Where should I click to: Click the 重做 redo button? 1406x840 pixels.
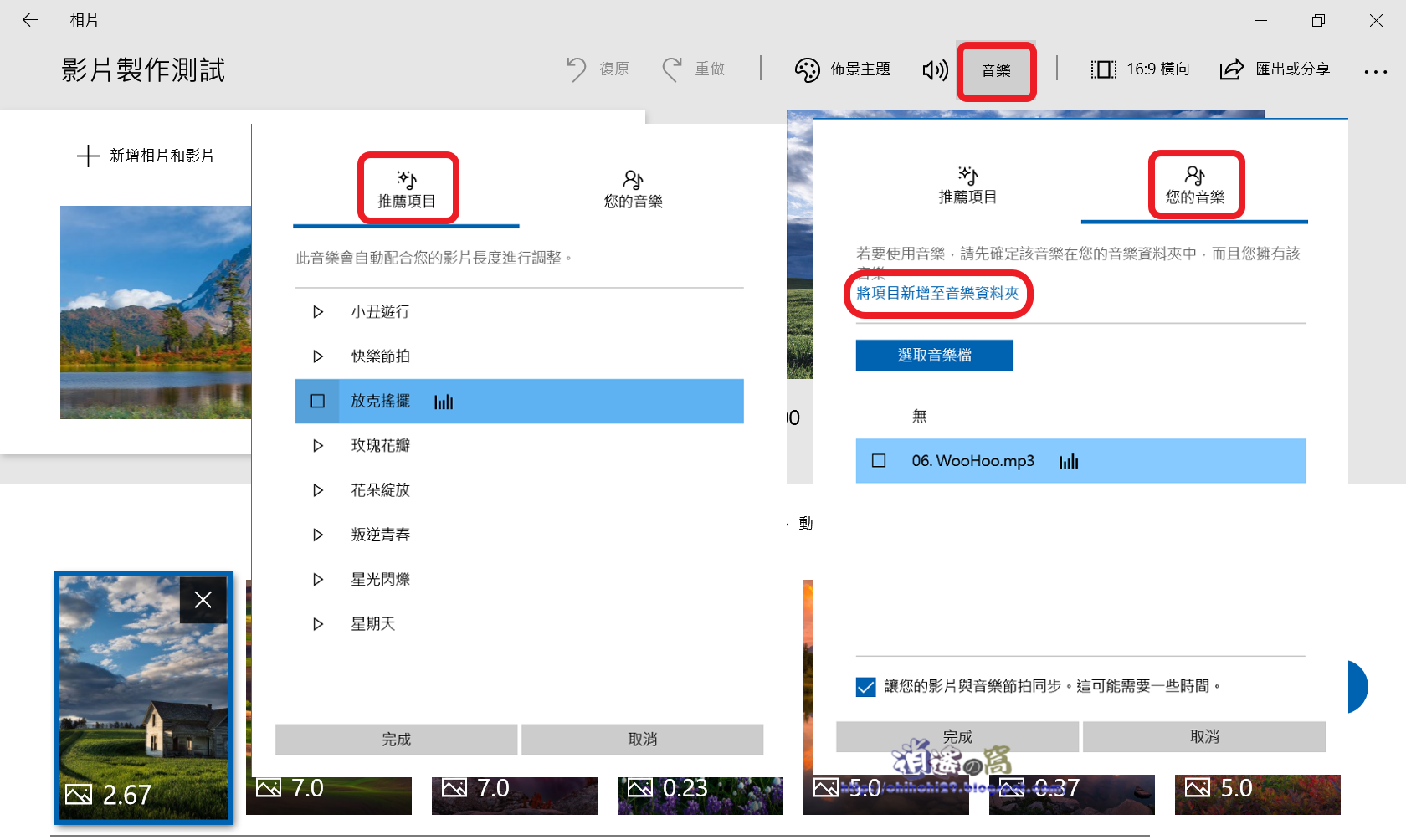click(x=693, y=69)
